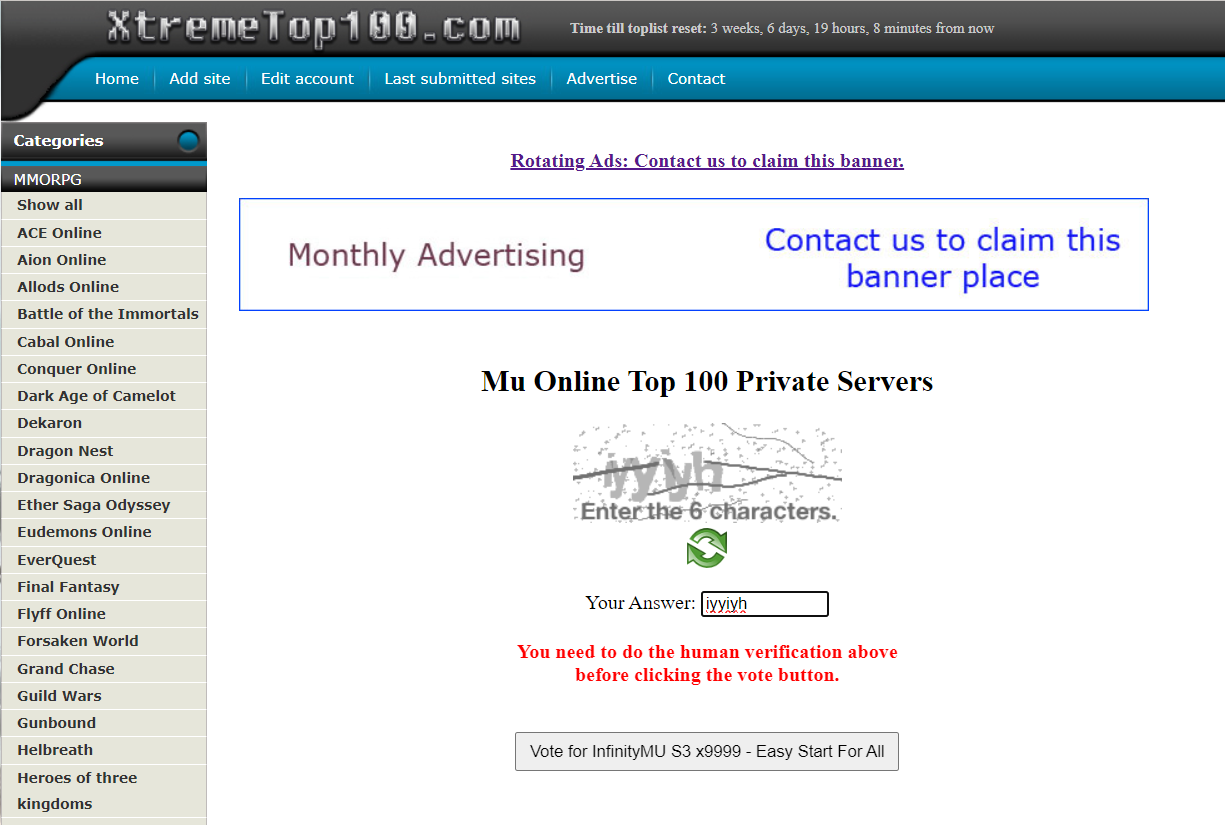Follow the Rotating Ads contact link
The width and height of the screenshot is (1225, 825).
(x=707, y=161)
